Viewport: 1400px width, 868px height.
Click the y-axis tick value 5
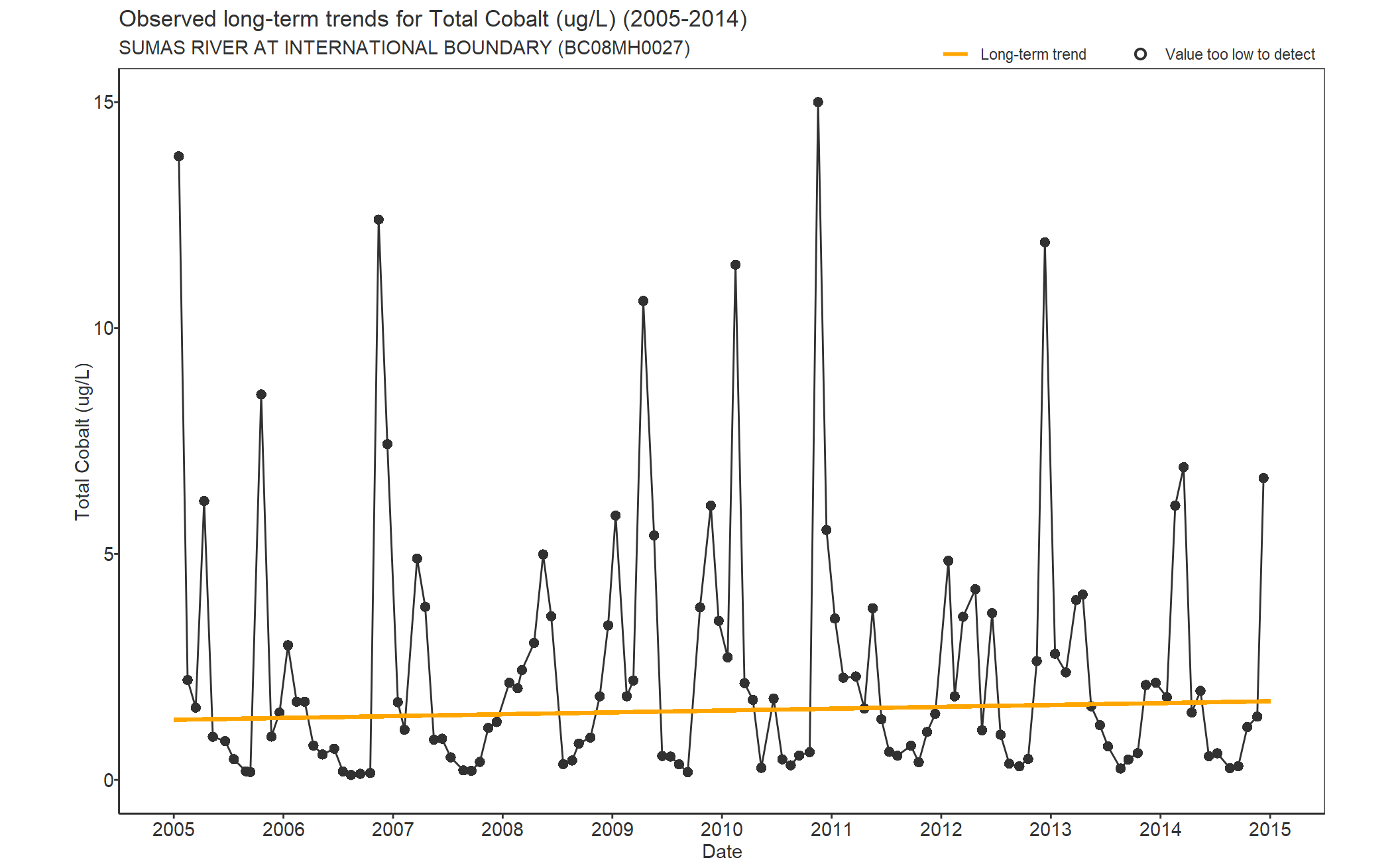[109, 554]
